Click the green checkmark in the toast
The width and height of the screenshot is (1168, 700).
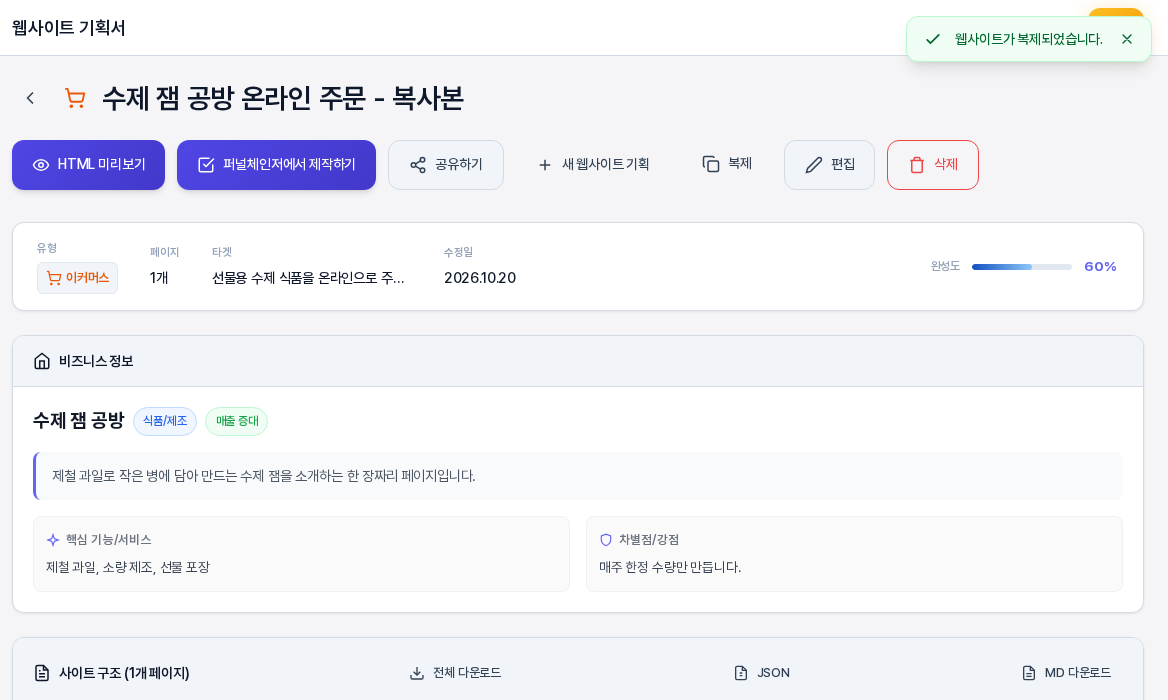(x=933, y=39)
